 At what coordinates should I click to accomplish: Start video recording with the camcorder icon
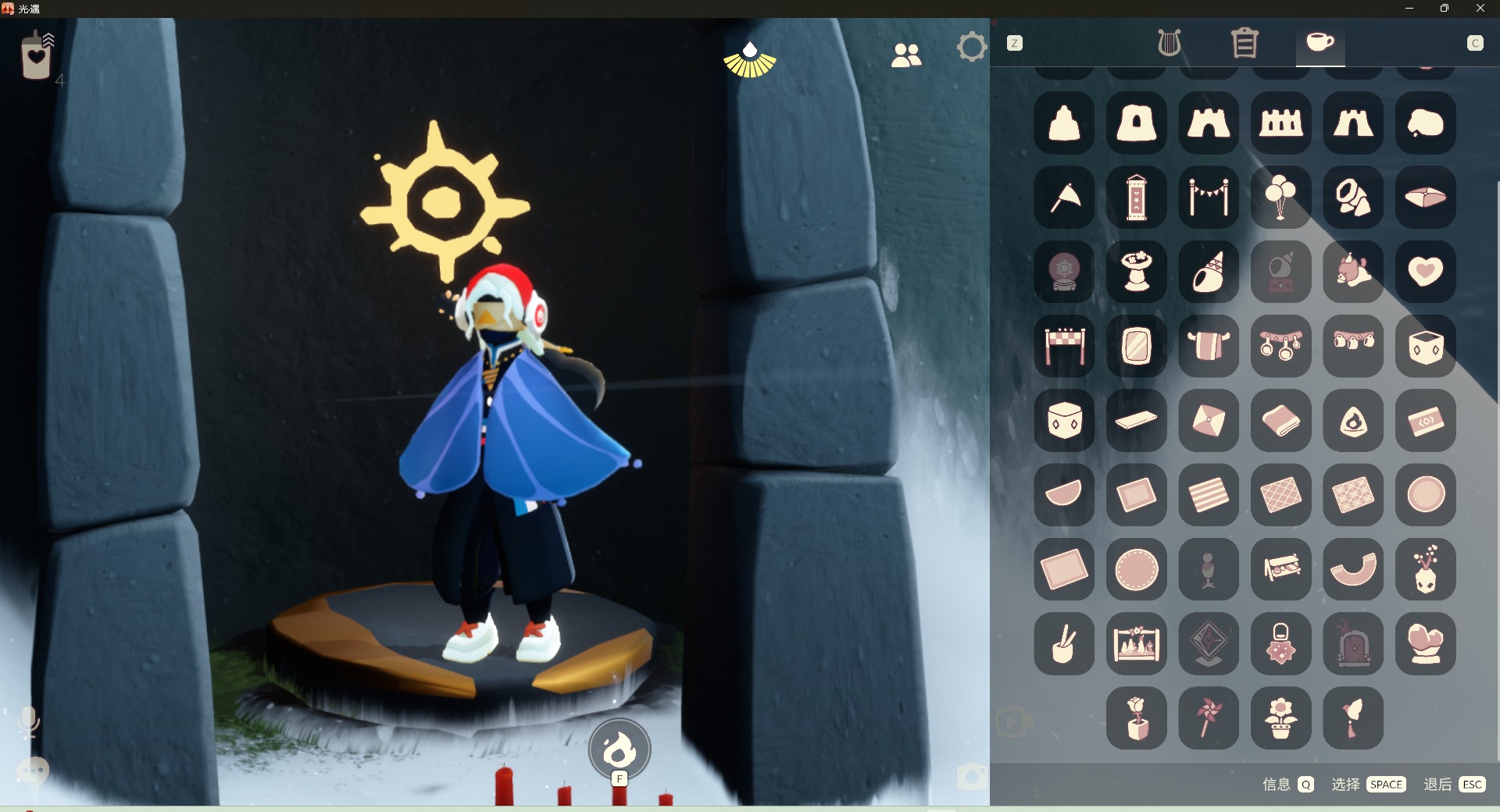point(1014,722)
